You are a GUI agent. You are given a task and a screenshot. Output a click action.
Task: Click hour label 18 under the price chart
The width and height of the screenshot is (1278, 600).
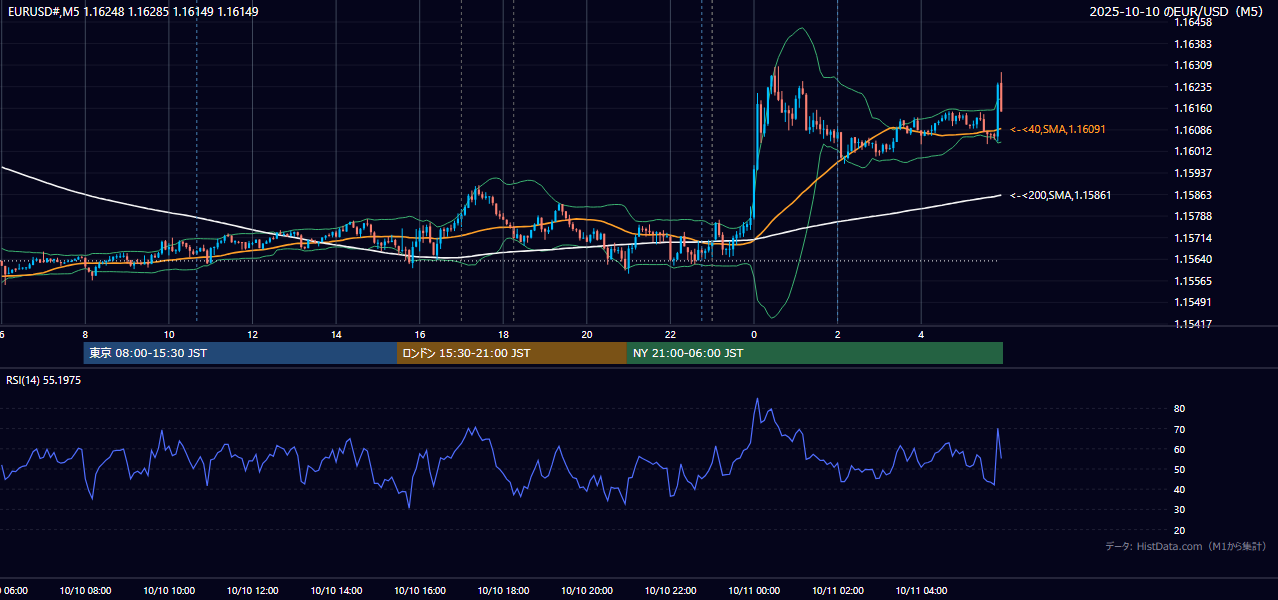point(503,335)
